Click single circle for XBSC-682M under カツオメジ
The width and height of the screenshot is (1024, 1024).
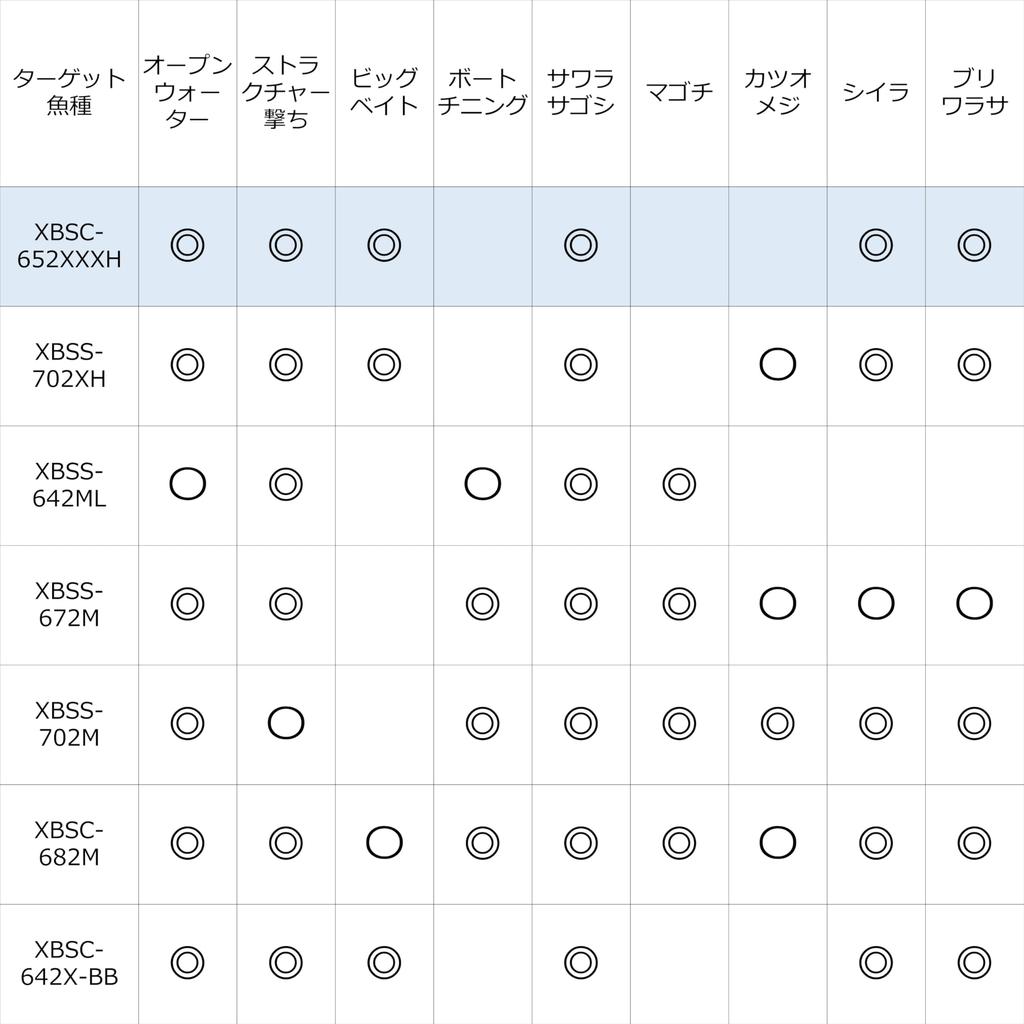pos(778,842)
